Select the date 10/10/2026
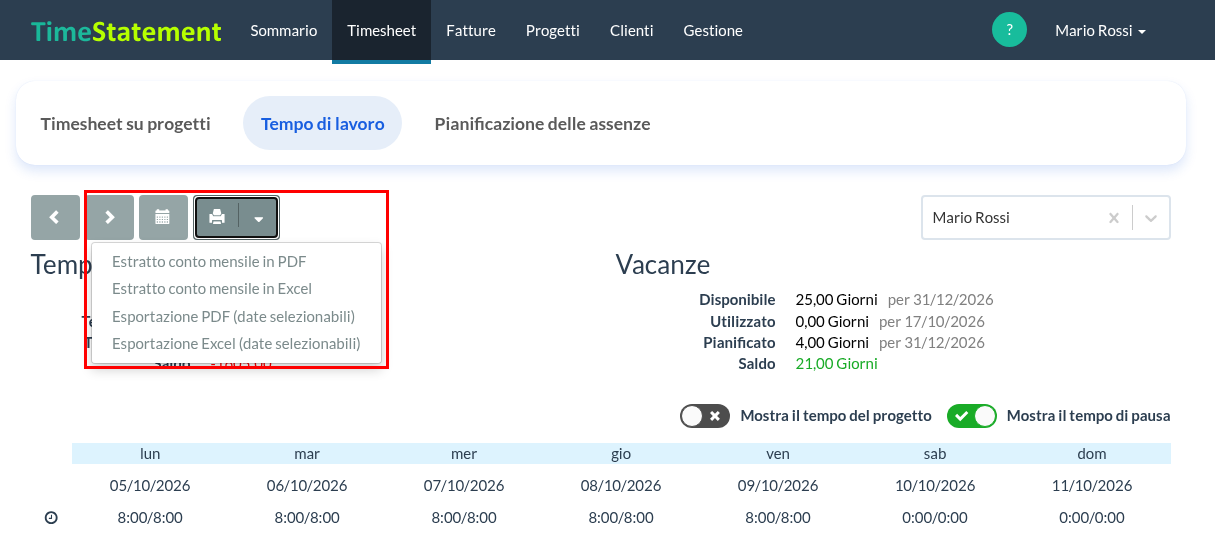 coord(935,486)
